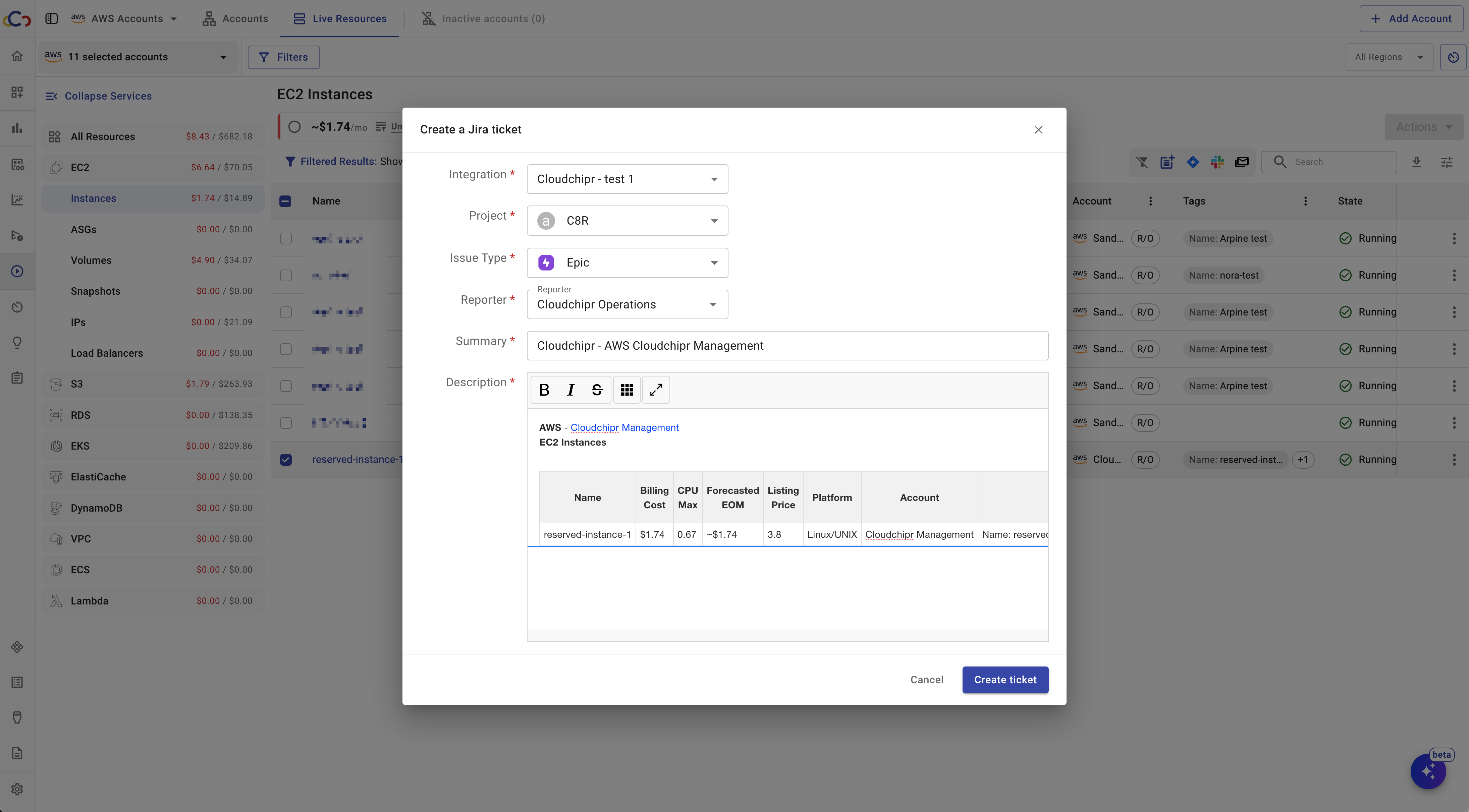Screen dimensions: 1469x812
Task: Click the Jira diamond icon in the toolbar
Action: (x=1192, y=162)
